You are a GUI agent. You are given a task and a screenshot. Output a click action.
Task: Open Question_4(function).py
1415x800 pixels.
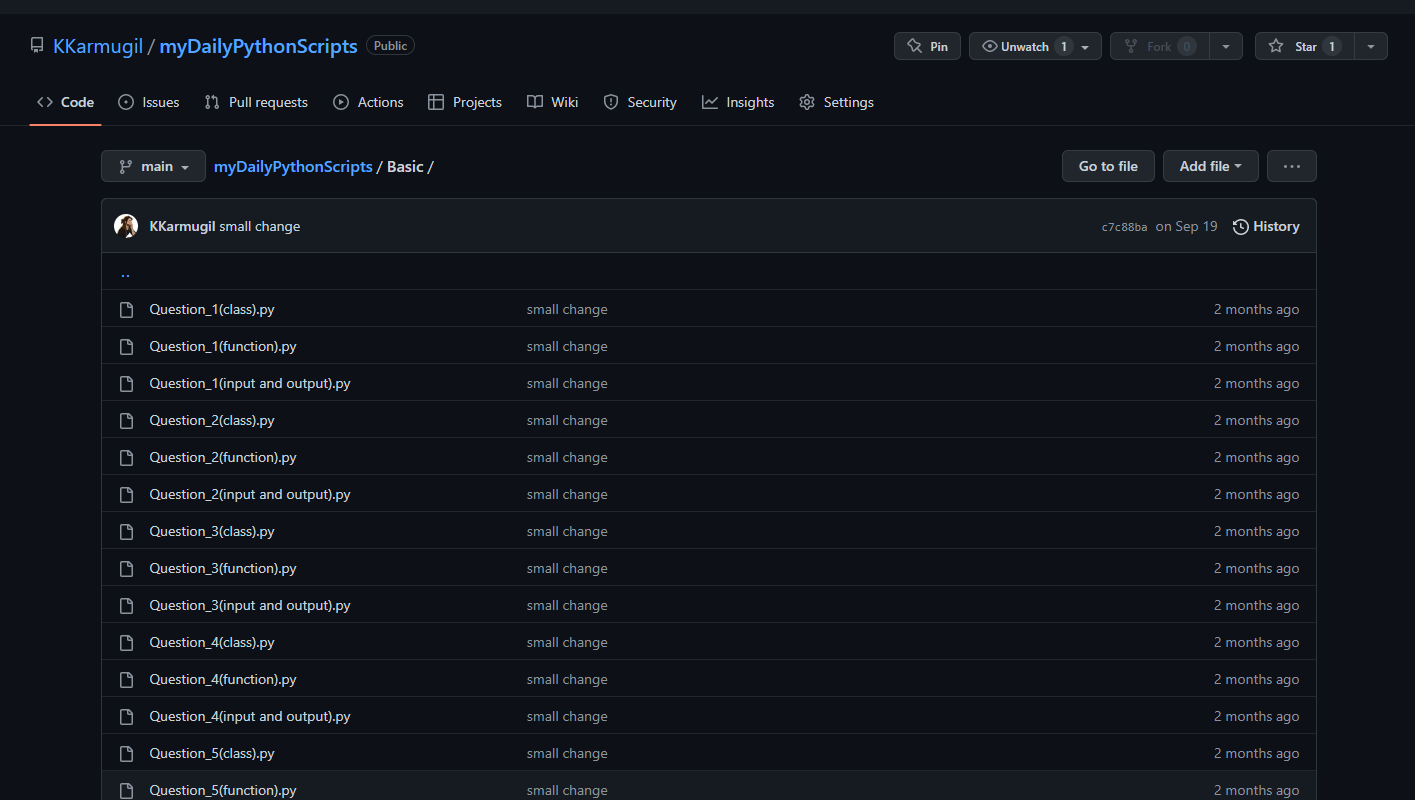coord(223,679)
